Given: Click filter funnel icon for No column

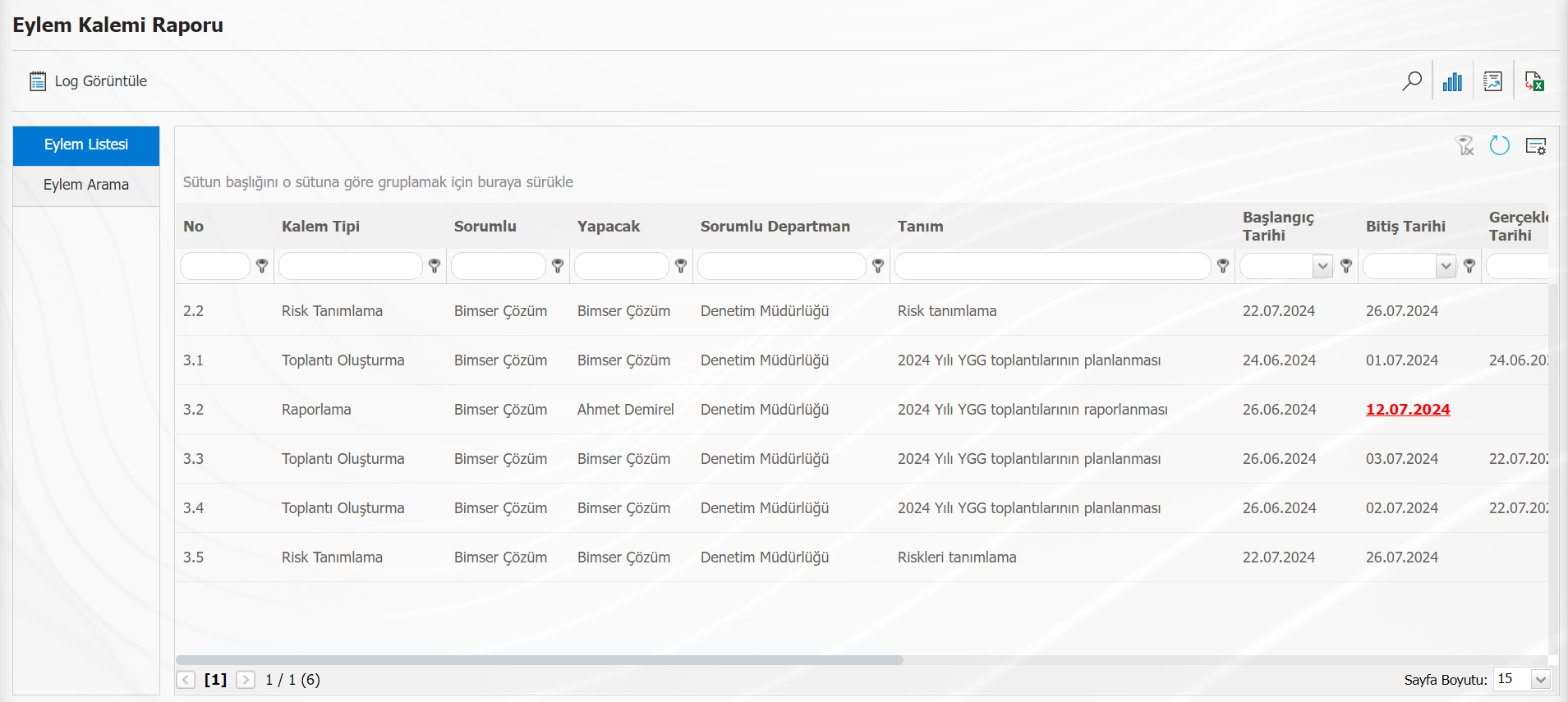Looking at the screenshot, I should pos(262,266).
